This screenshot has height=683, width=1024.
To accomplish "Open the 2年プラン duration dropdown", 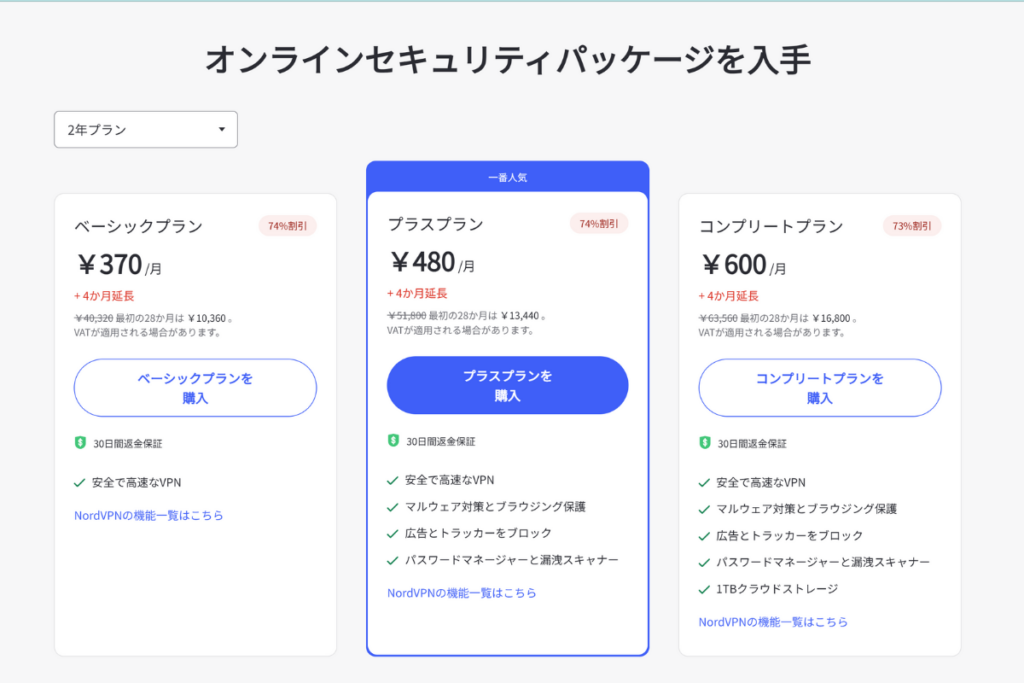I will tap(145, 130).
